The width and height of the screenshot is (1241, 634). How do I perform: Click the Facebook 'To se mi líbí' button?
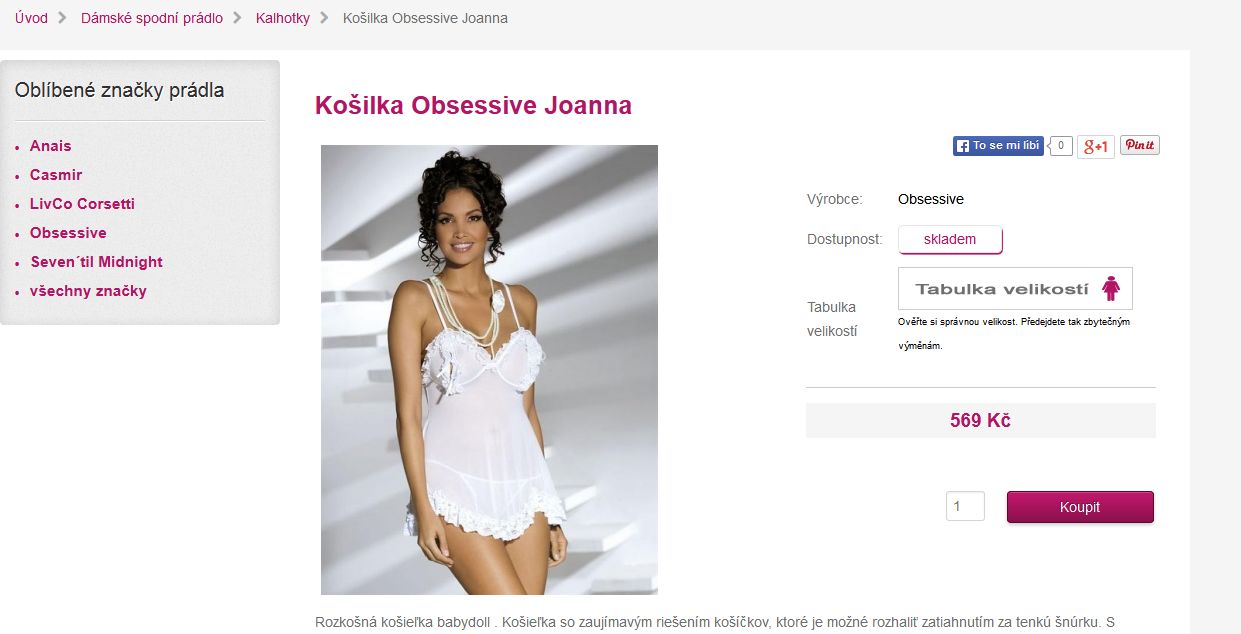tap(998, 146)
